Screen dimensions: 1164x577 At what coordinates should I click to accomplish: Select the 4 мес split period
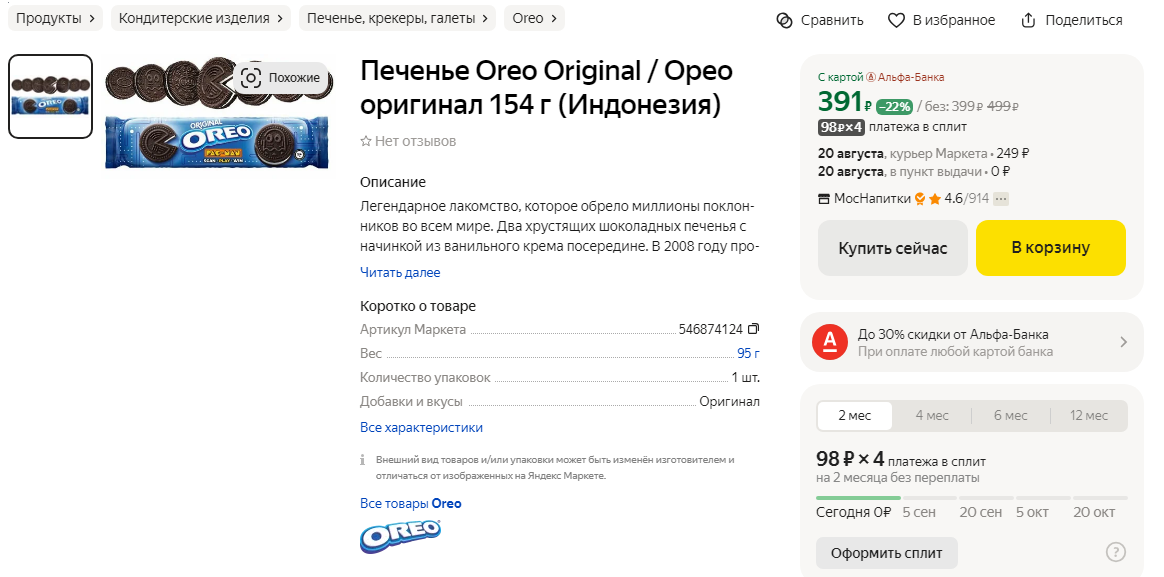tap(932, 416)
